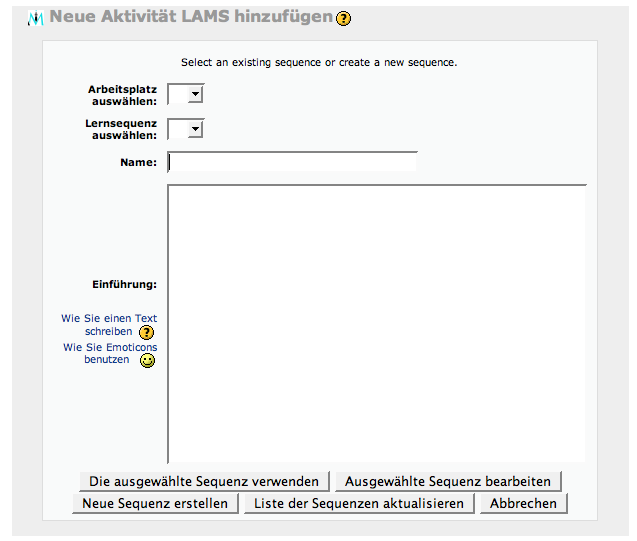Click yellow question mark beside 'Text schreiben'
Image resolution: width=637 pixels, height=541 pixels.
point(146,332)
